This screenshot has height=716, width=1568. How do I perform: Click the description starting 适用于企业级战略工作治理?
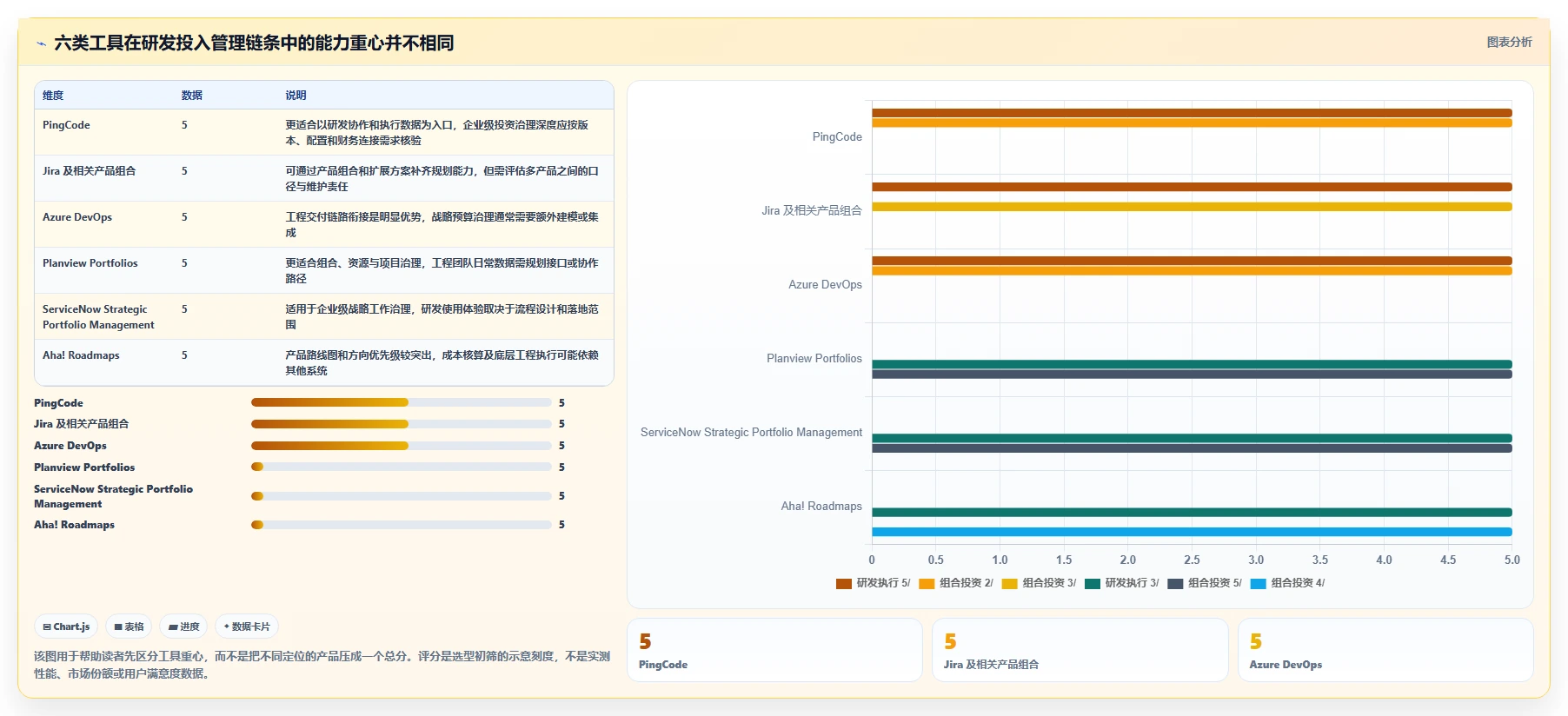click(442, 317)
